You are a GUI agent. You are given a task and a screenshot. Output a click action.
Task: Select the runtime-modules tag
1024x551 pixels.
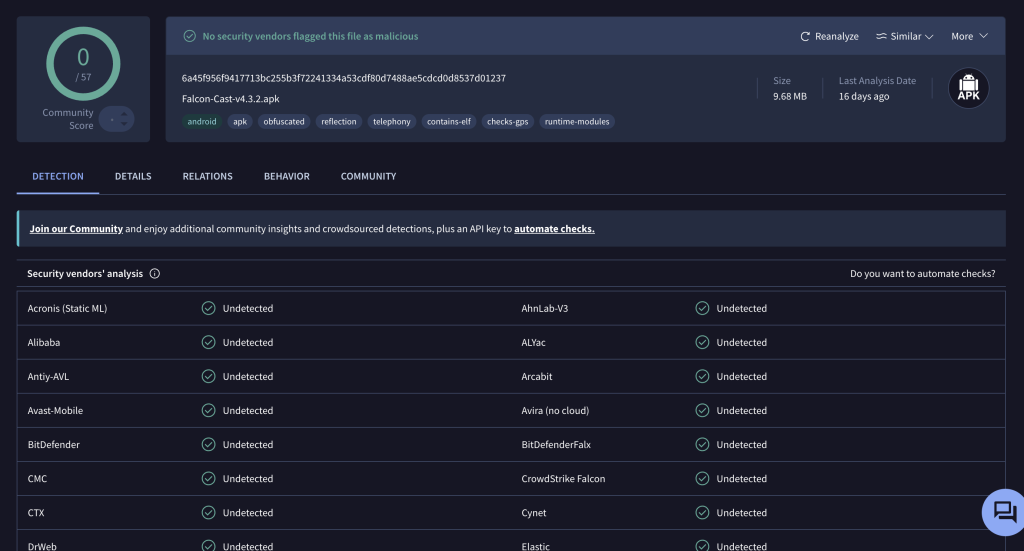click(577, 121)
